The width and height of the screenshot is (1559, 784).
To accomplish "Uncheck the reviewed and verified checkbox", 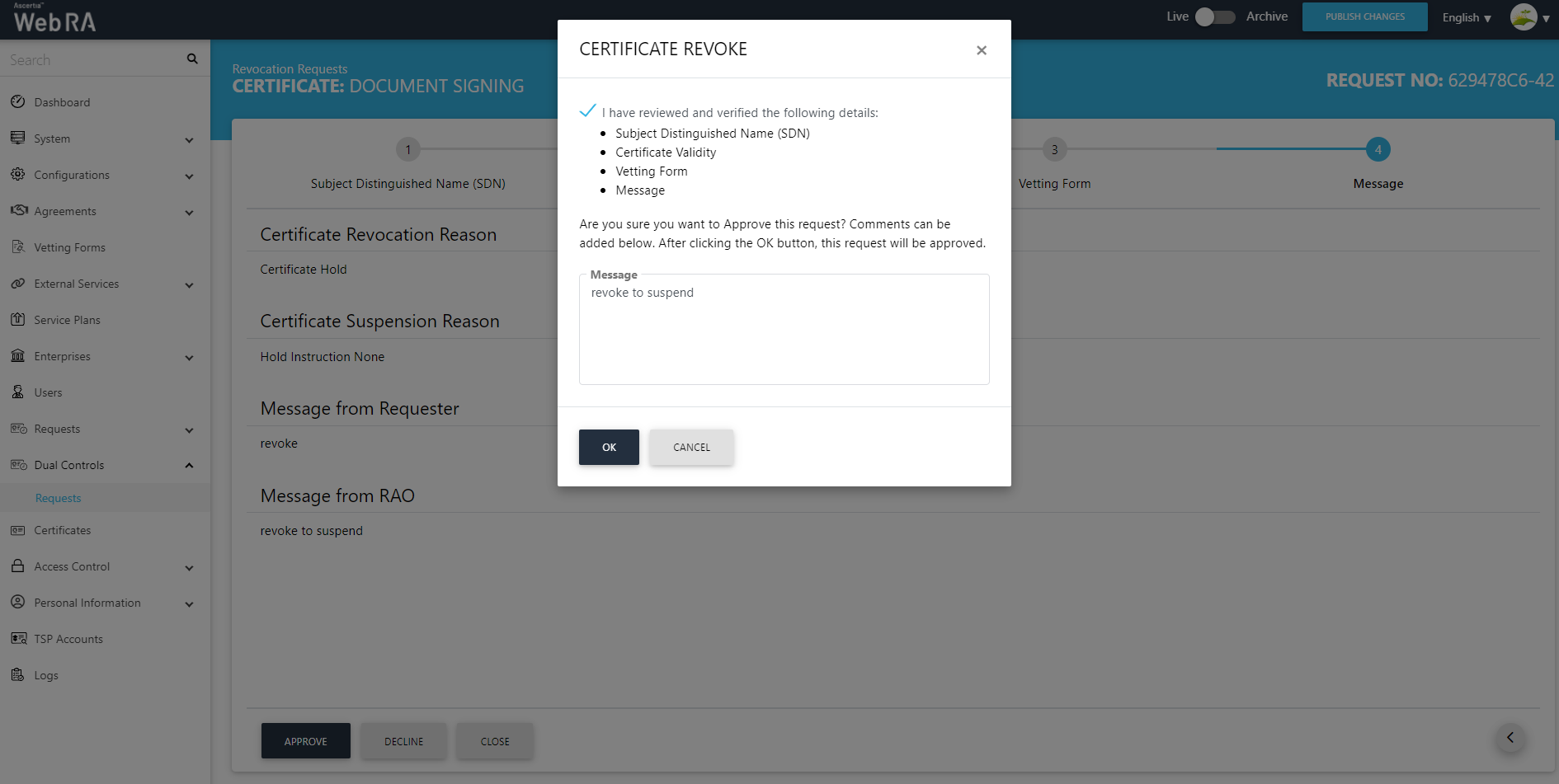I will pyautogui.click(x=587, y=111).
